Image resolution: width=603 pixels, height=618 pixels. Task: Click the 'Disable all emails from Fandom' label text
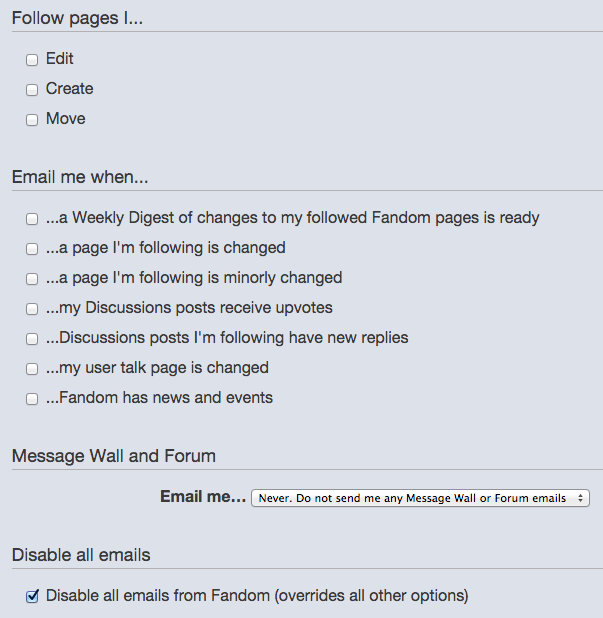click(x=257, y=596)
